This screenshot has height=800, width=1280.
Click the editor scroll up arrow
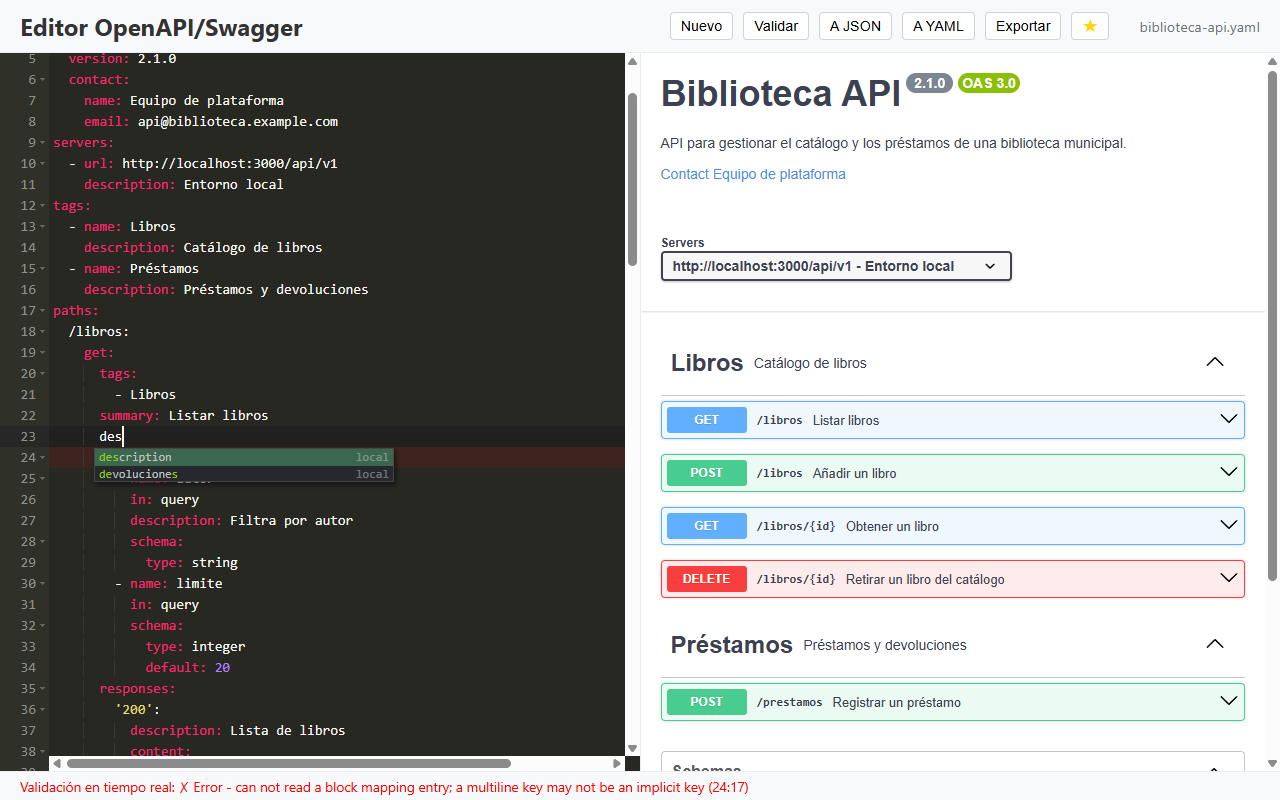pyautogui.click(x=632, y=61)
